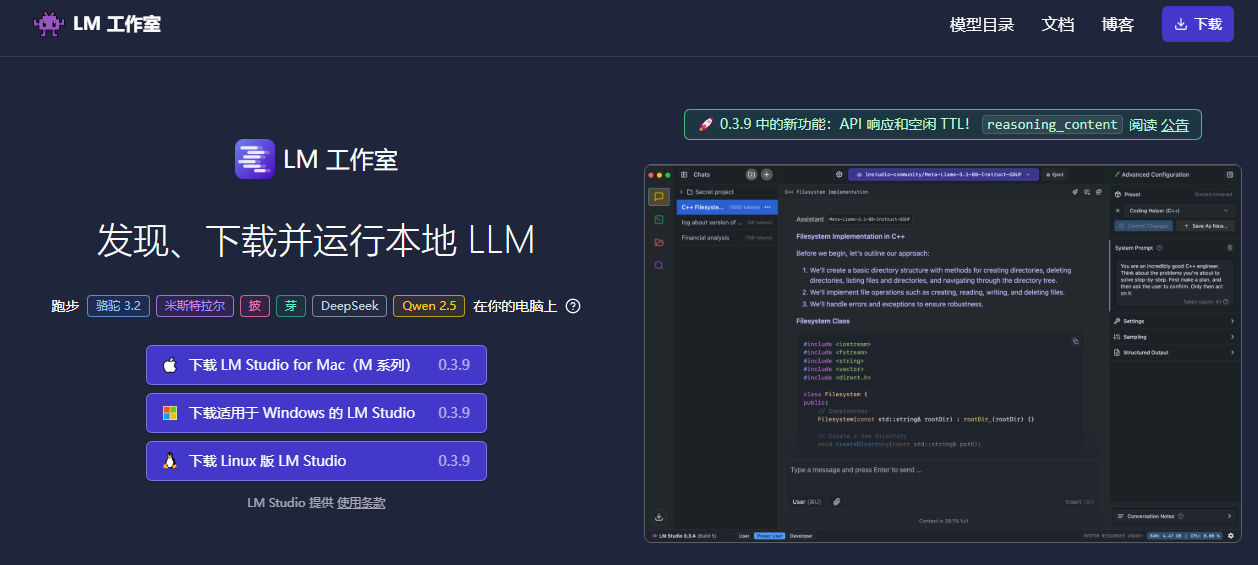Viewport: 1258px width, 565px height.
Task: Click the paperclip attach file icon
Action: [x=836, y=501]
